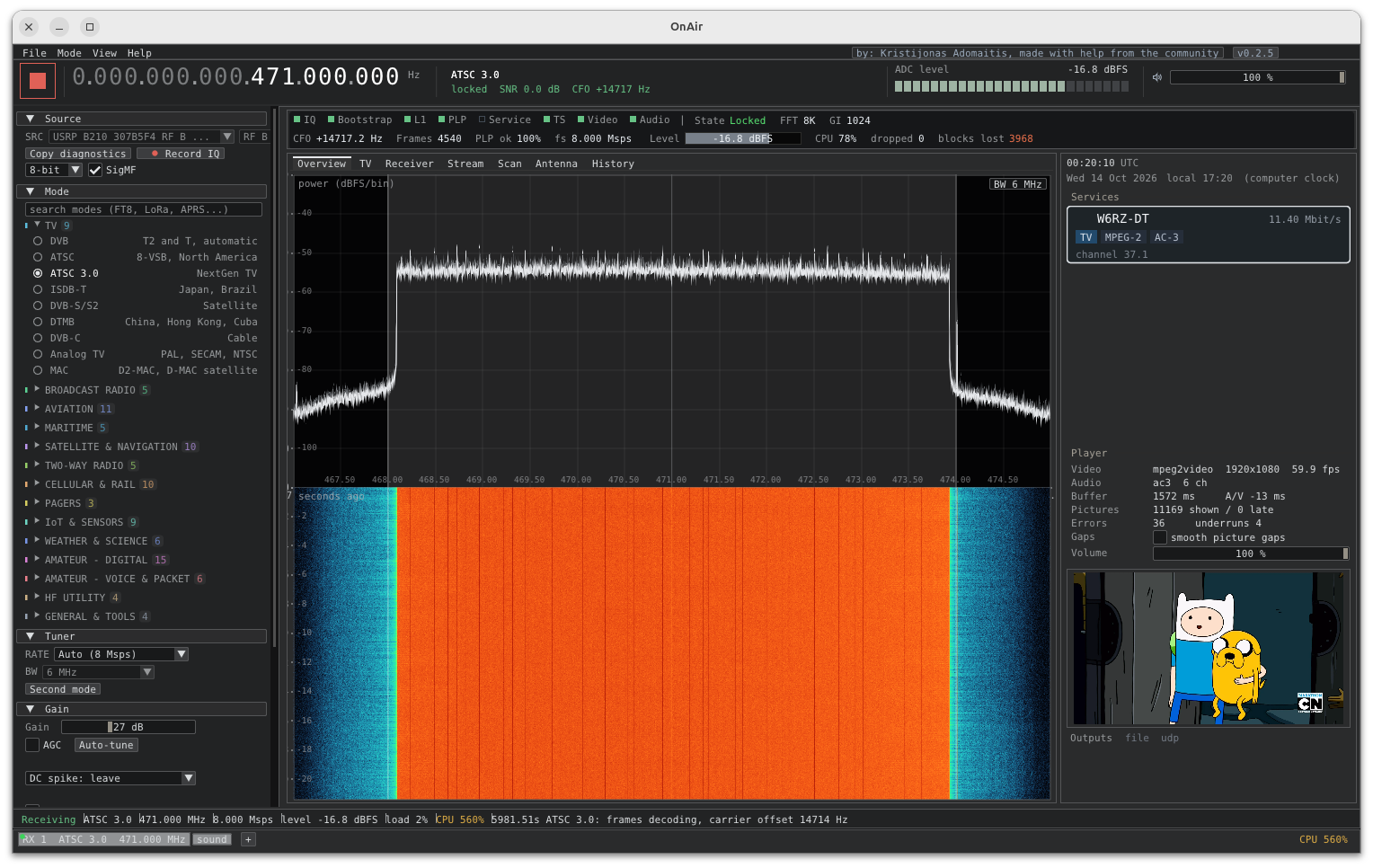Open the File menu
The image size is (1373, 868).
34,53
